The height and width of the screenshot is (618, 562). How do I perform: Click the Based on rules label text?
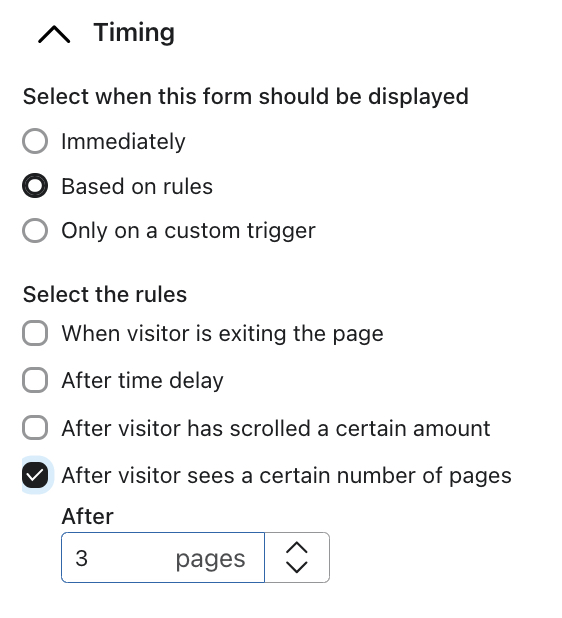(x=137, y=186)
